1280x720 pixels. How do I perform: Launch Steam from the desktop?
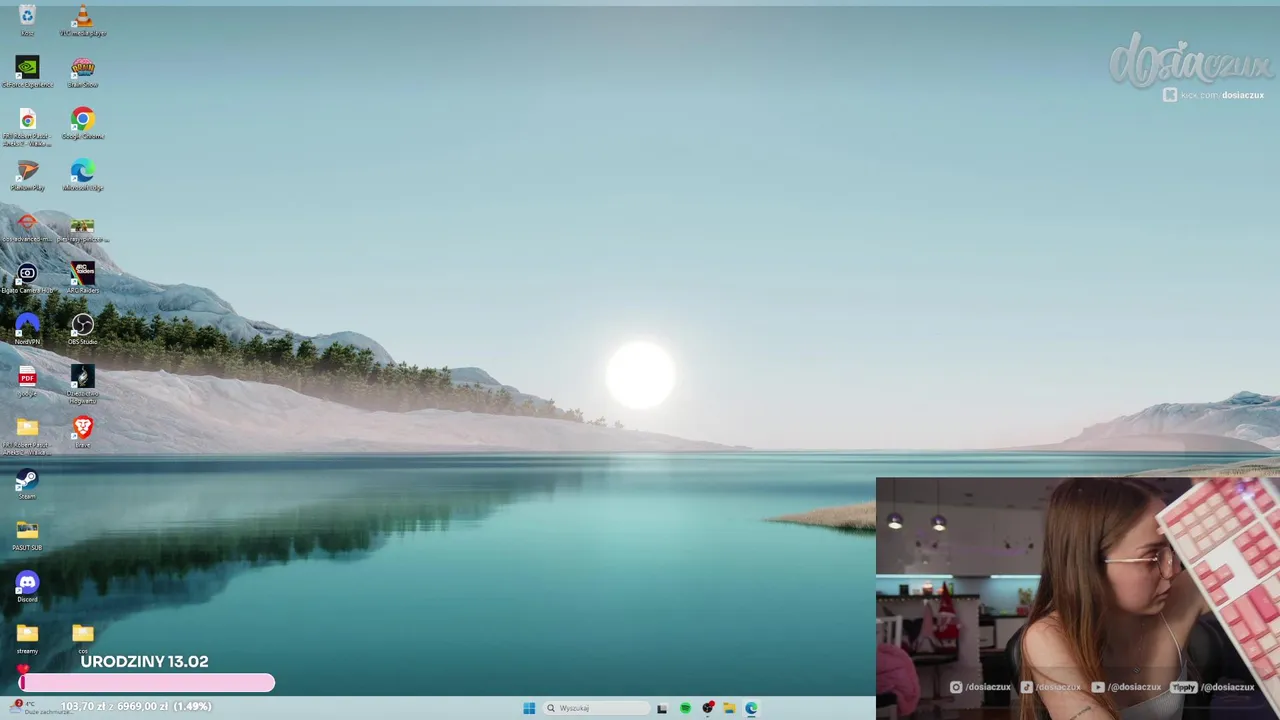pyautogui.click(x=27, y=483)
